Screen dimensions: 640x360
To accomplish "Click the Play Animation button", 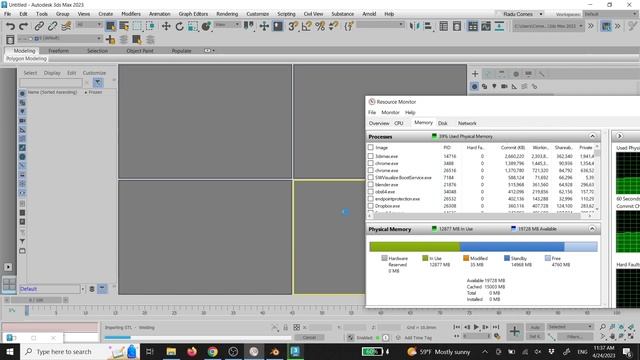I will 476,327.
